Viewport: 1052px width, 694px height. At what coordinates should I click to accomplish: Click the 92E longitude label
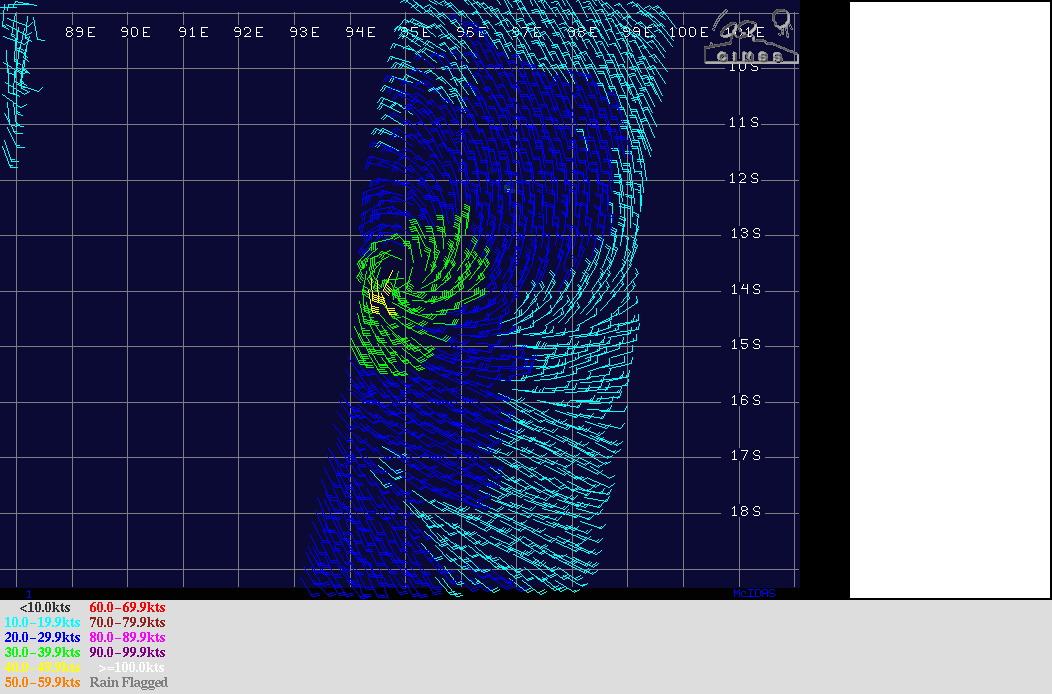coord(248,32)
